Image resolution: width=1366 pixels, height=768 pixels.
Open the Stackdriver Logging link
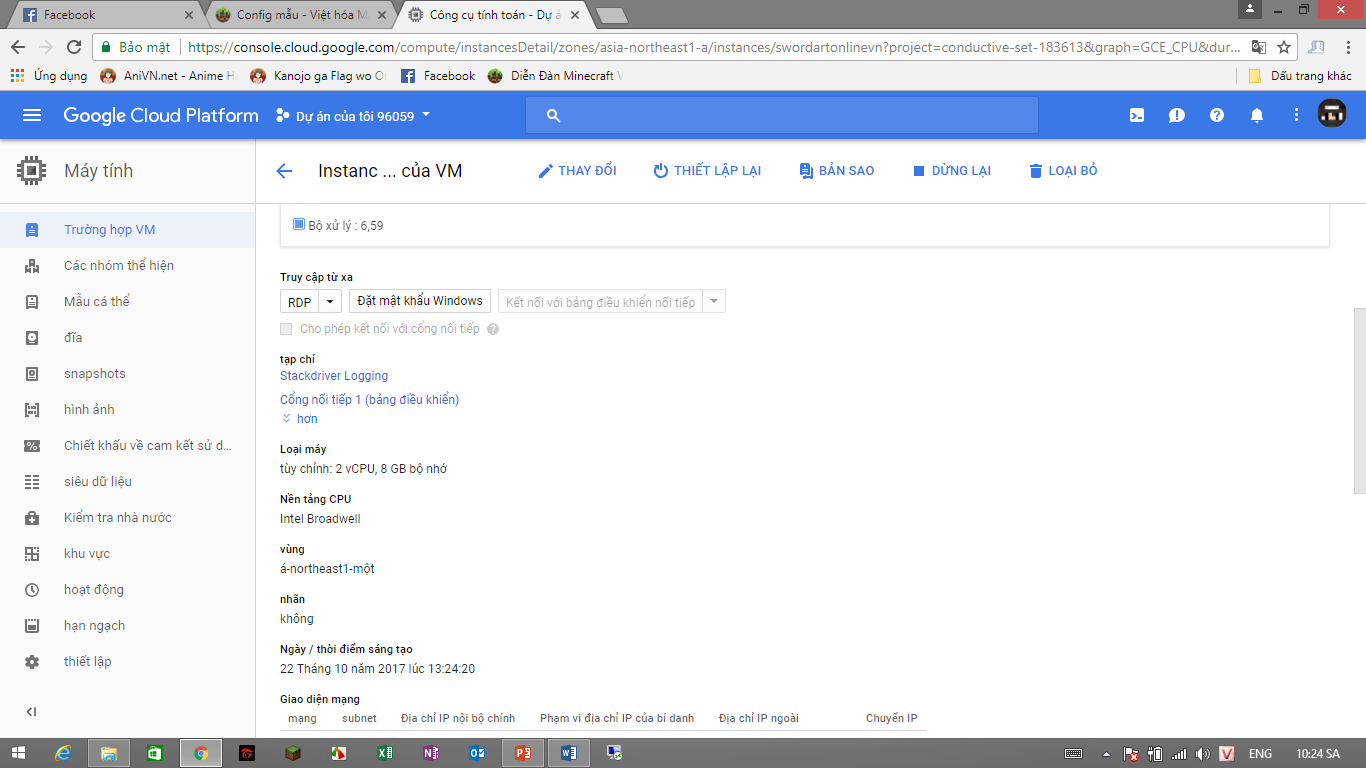(334, 376)
